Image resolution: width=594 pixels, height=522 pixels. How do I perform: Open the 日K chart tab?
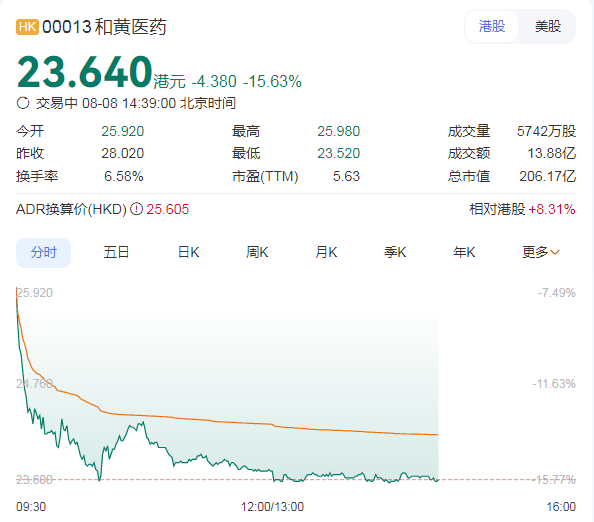pyautogui.click(x=189, y=252)
